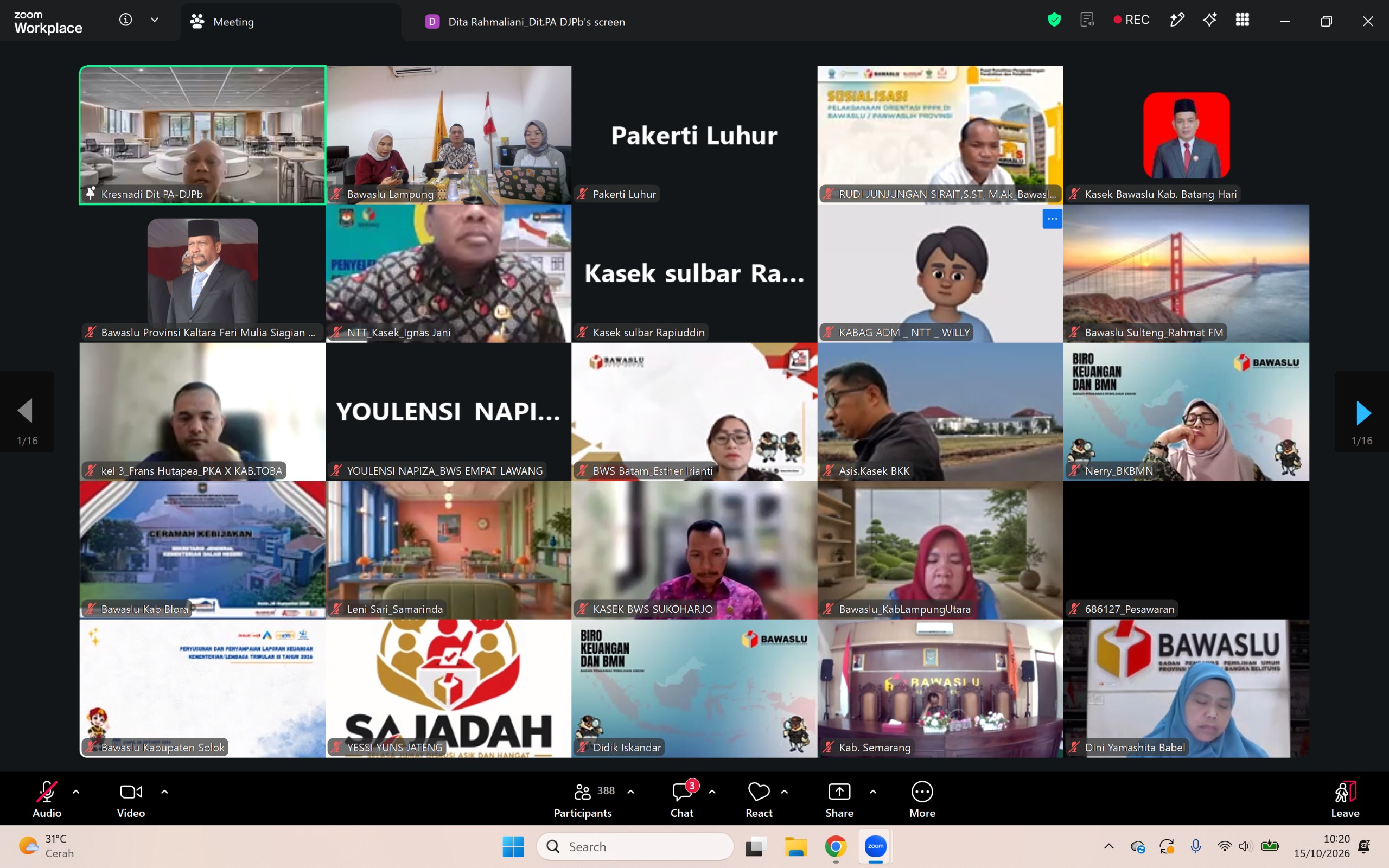Go to next gallery page arrow

[1362, 413]
